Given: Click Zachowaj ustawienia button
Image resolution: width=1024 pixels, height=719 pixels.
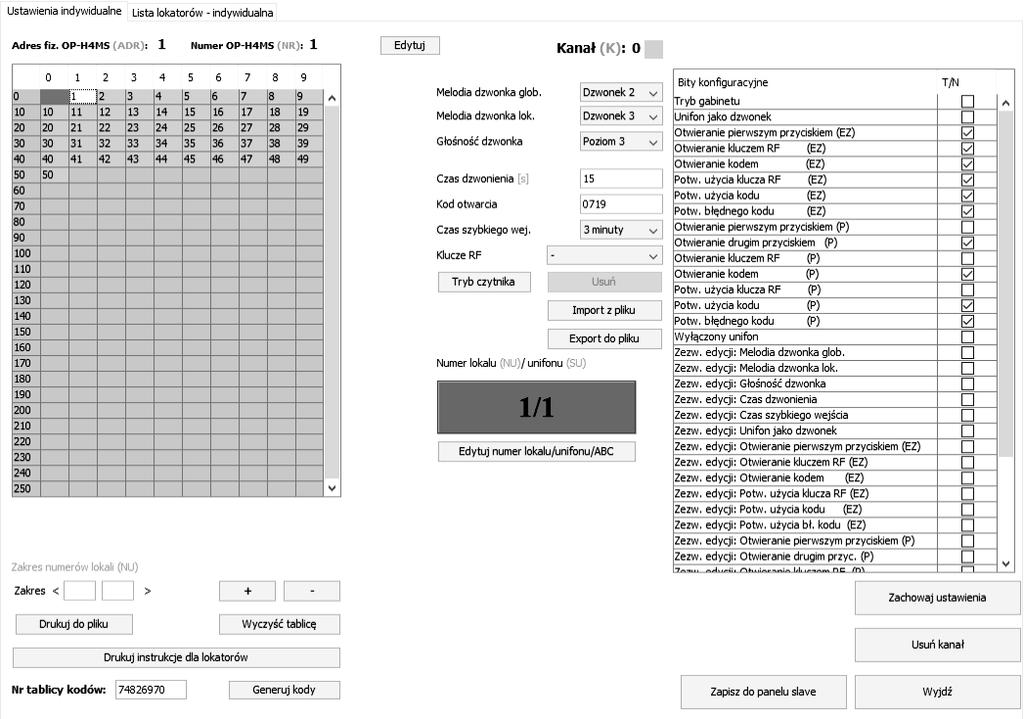Looking at the screenshot, I should coord(937,598).
